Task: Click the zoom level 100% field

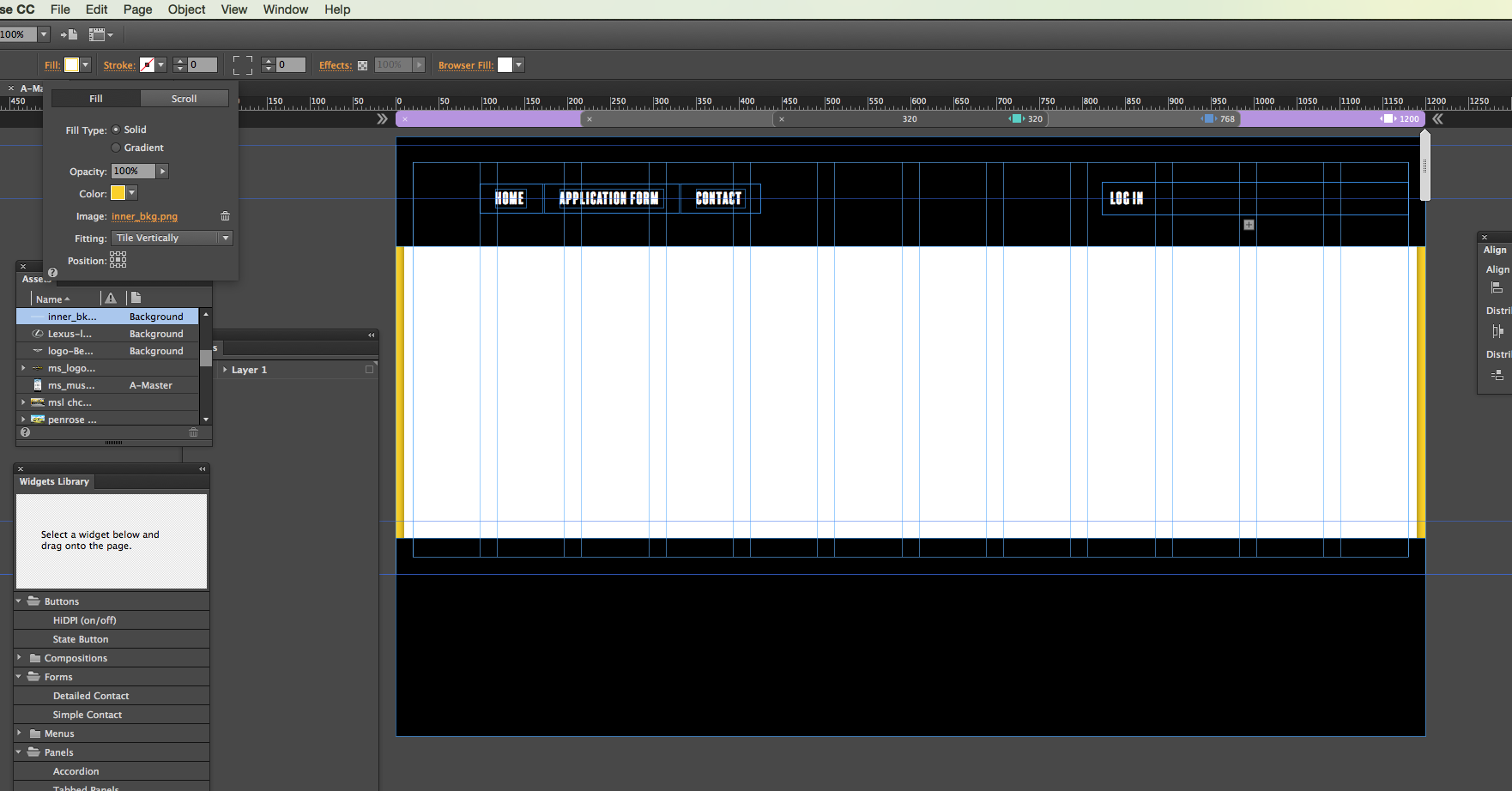Action: tap(17, 34)
